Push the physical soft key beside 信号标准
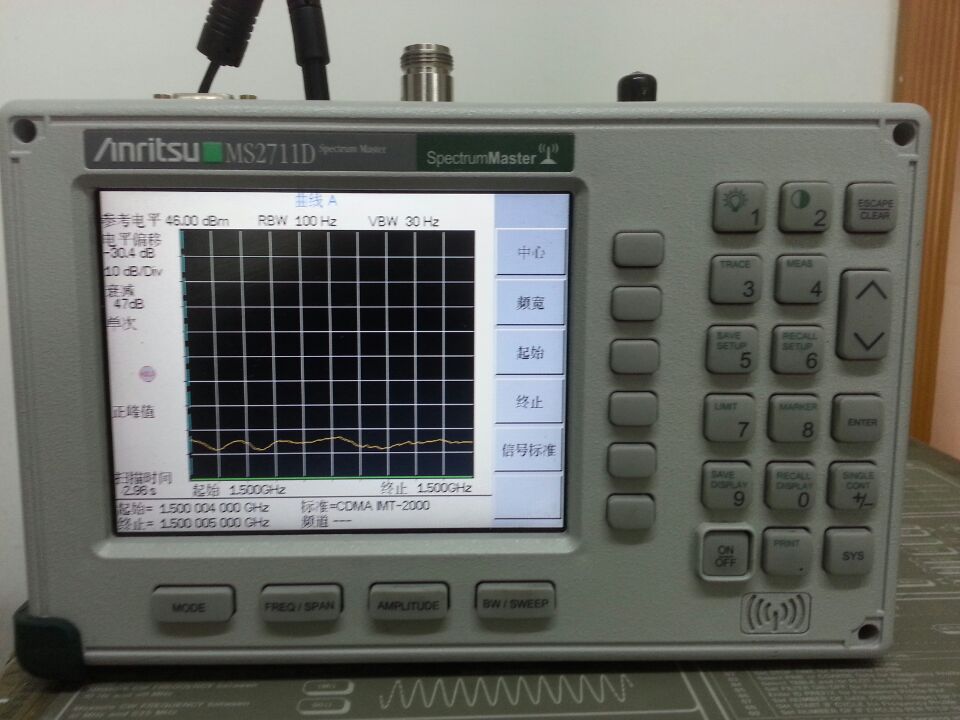 (x=632, y=460)
